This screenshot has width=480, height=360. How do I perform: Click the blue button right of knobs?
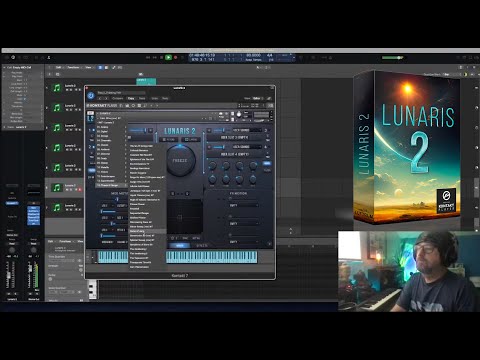coord(267,163)
